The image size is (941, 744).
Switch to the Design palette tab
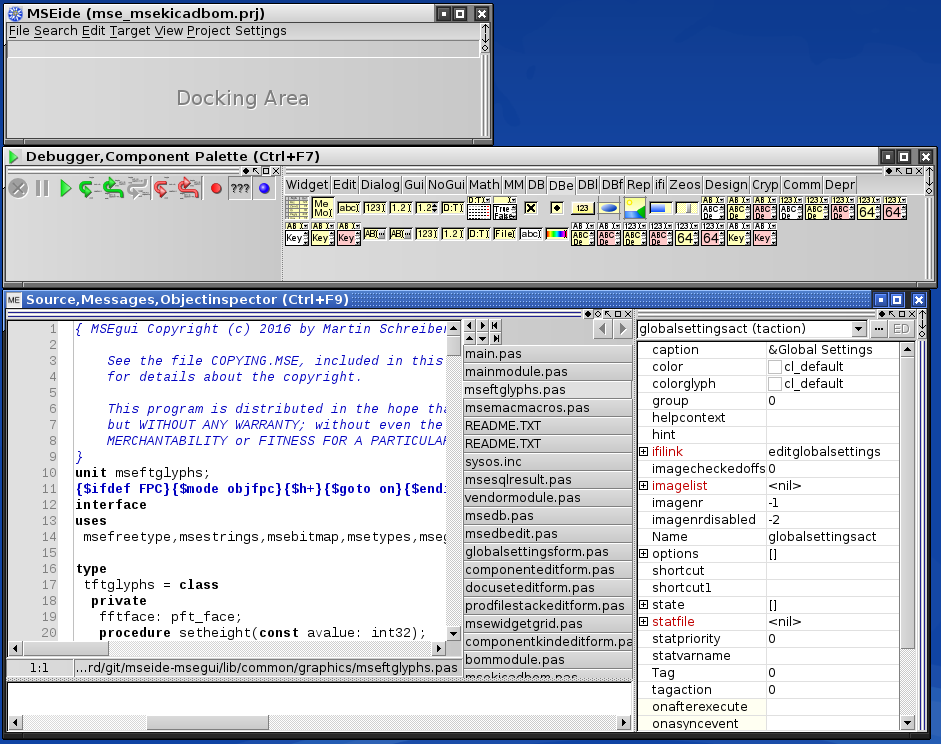coord(725,185)
